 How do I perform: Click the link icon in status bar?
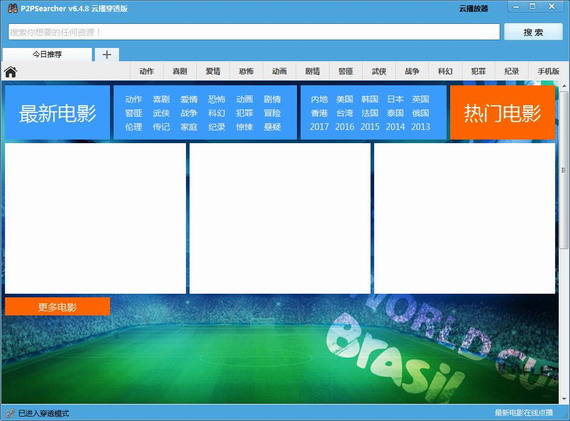click(10, 413)
